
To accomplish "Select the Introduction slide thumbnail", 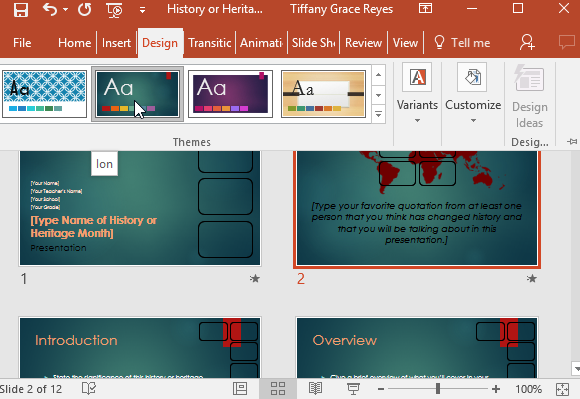I will click(x=140, y=348).
